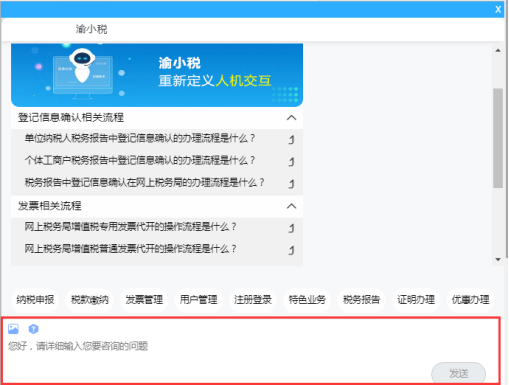Click arrow icon beside 单位纳税人 question
509x385 pixels.
[x=291, y=139]
